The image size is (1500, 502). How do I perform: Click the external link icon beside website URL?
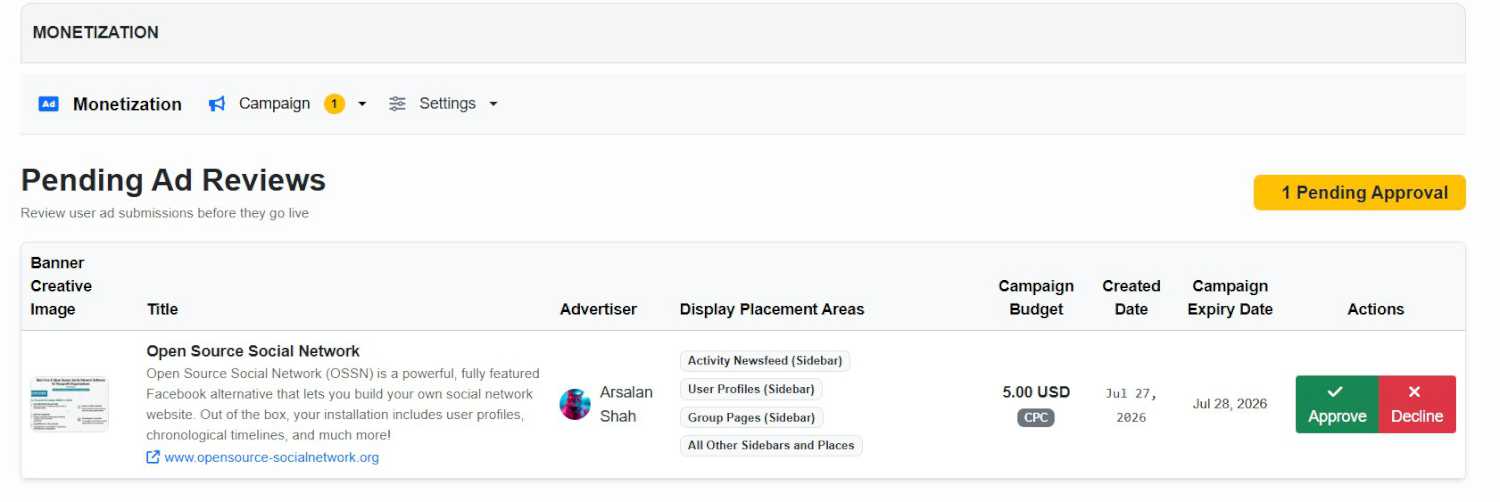[x=153, y=458]
